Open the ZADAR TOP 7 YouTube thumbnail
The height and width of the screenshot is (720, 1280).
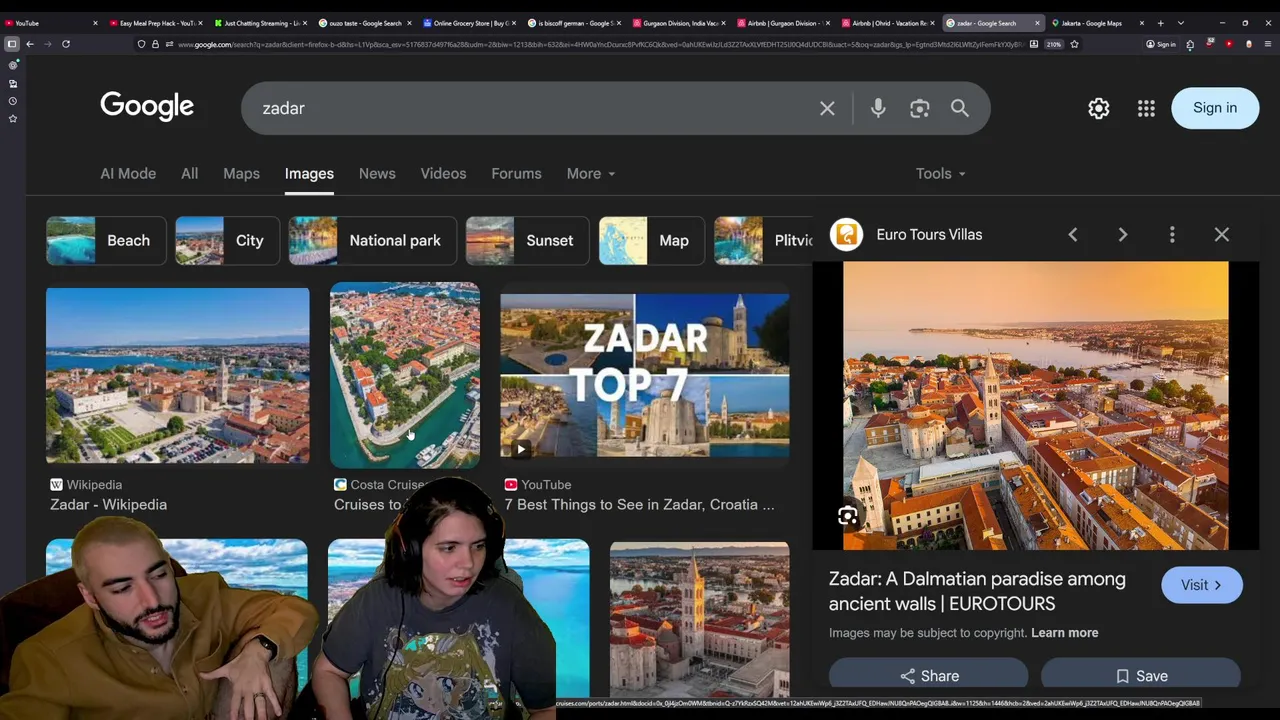point(645,375)
